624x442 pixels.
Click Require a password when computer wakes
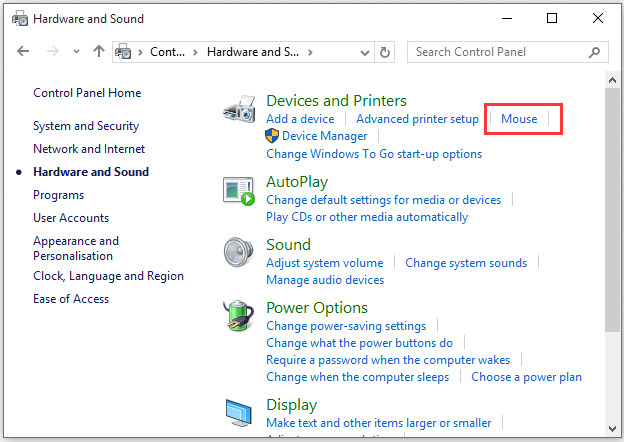[x=388, y=360]
